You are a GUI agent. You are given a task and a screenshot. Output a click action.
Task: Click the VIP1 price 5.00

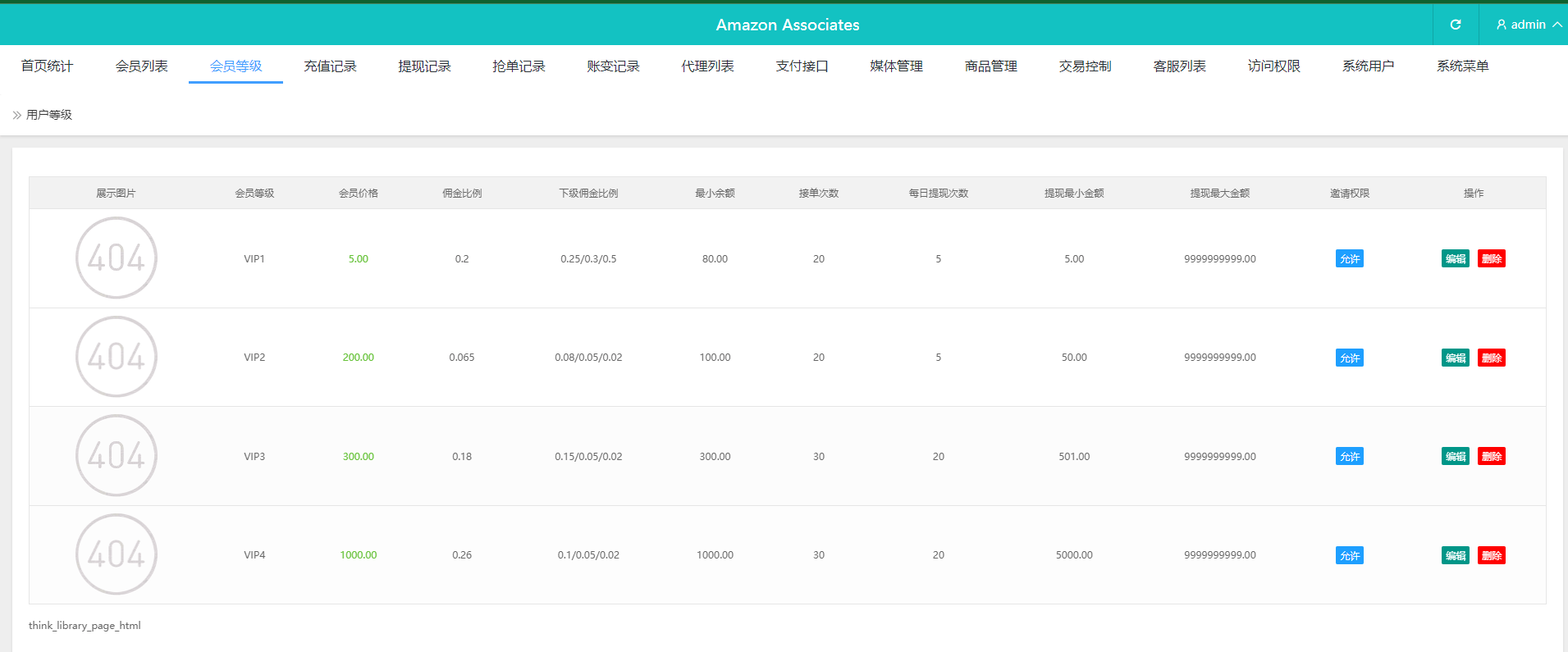point(359,258)
